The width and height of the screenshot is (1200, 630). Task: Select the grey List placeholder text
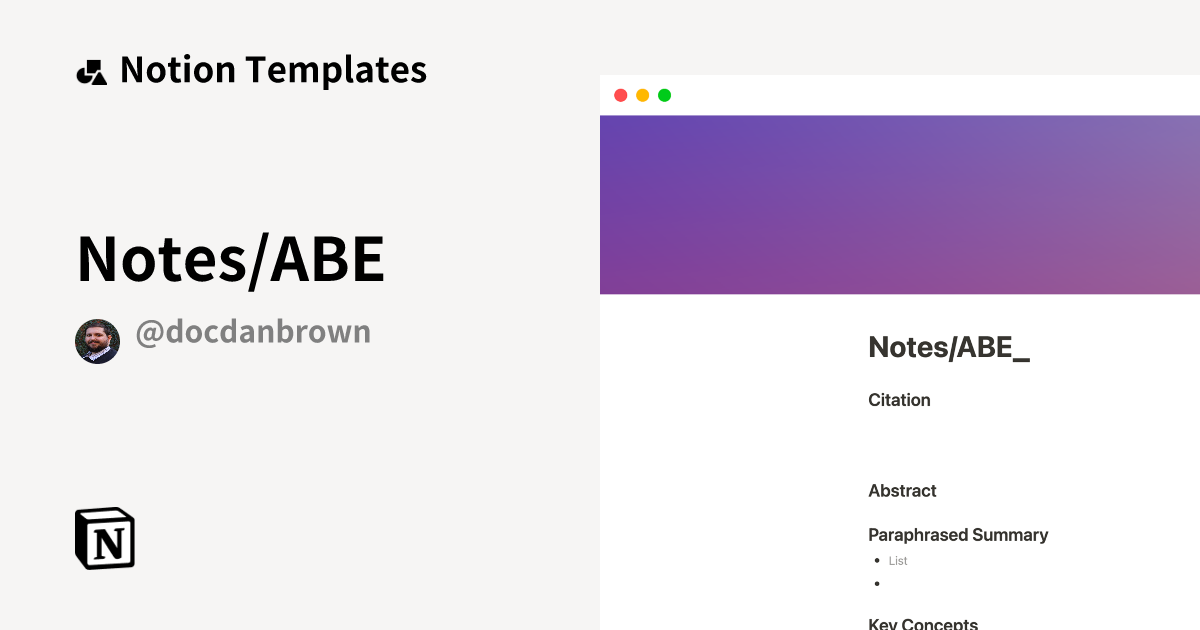coord(897,561)
